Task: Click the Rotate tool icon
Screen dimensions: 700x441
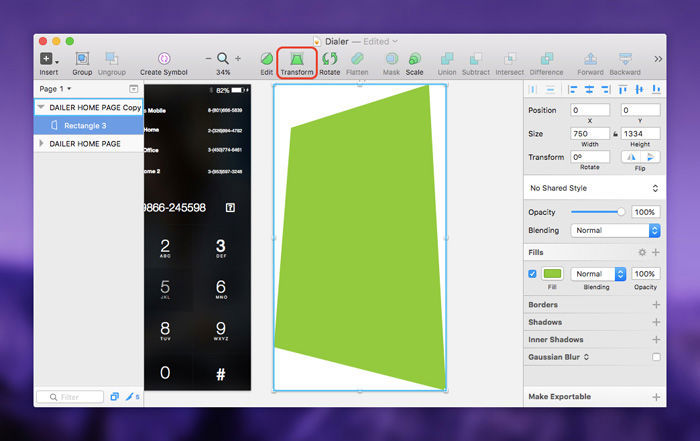Action: [329, 59]
